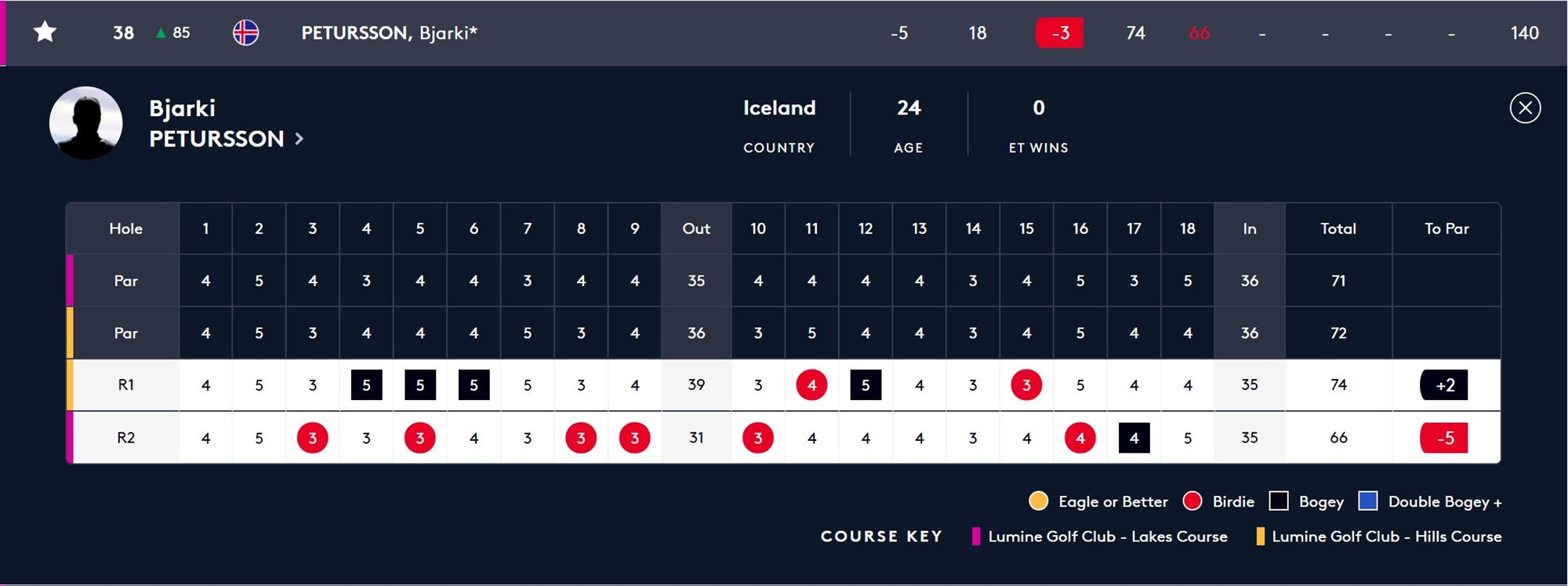Select the R2 round row label

pyautogui.click(x=125, y=438)
